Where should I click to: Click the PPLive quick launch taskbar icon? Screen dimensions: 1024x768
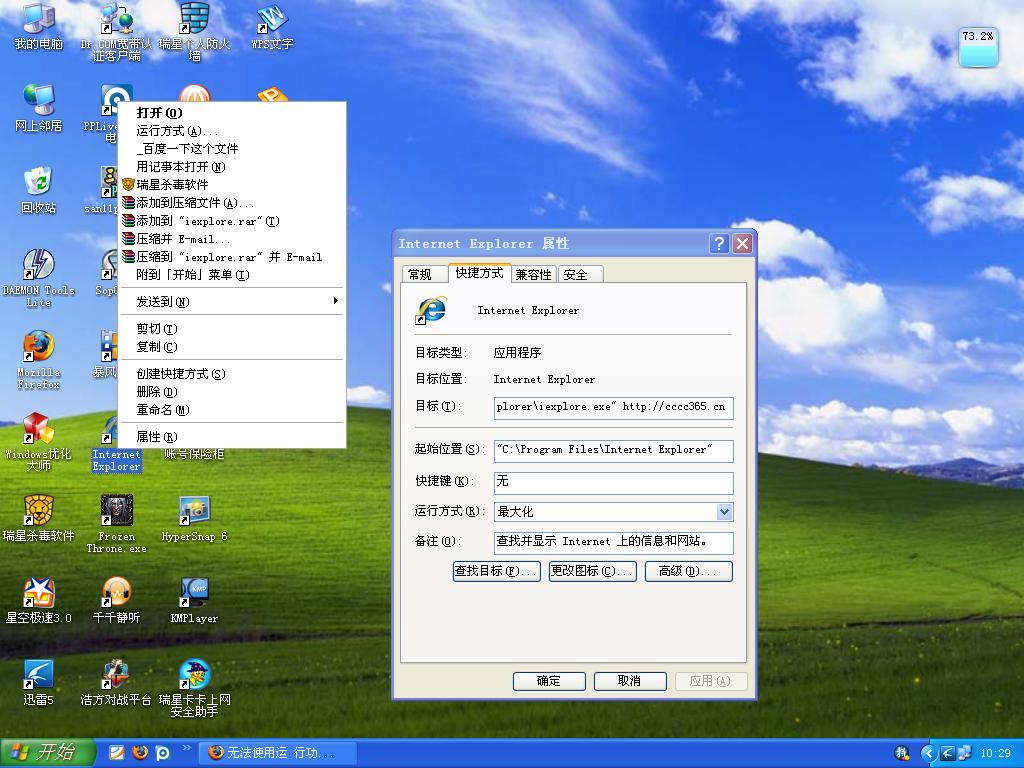click(162, 753)
